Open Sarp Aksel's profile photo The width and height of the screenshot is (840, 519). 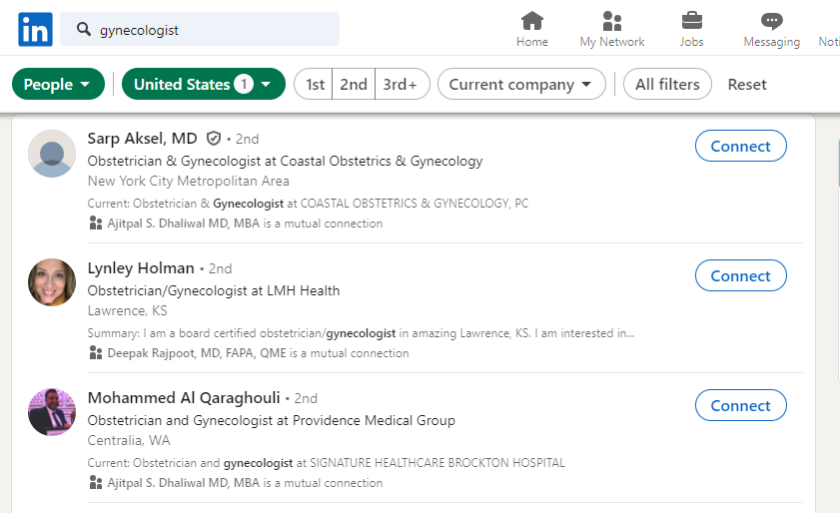52,153
